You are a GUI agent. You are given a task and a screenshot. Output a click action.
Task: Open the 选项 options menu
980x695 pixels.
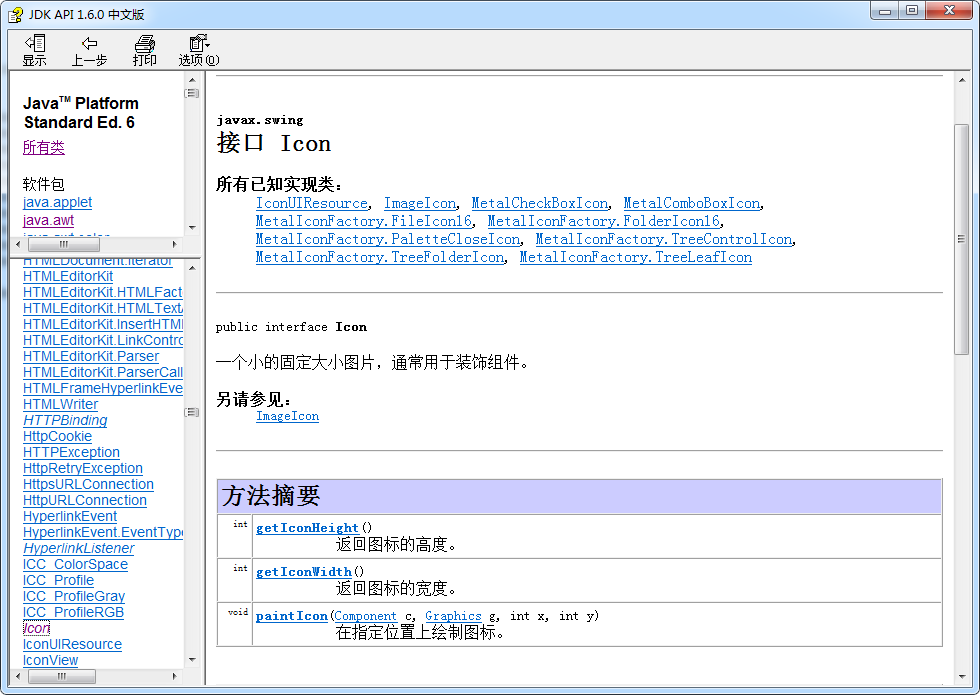click(x=199, y=51)
